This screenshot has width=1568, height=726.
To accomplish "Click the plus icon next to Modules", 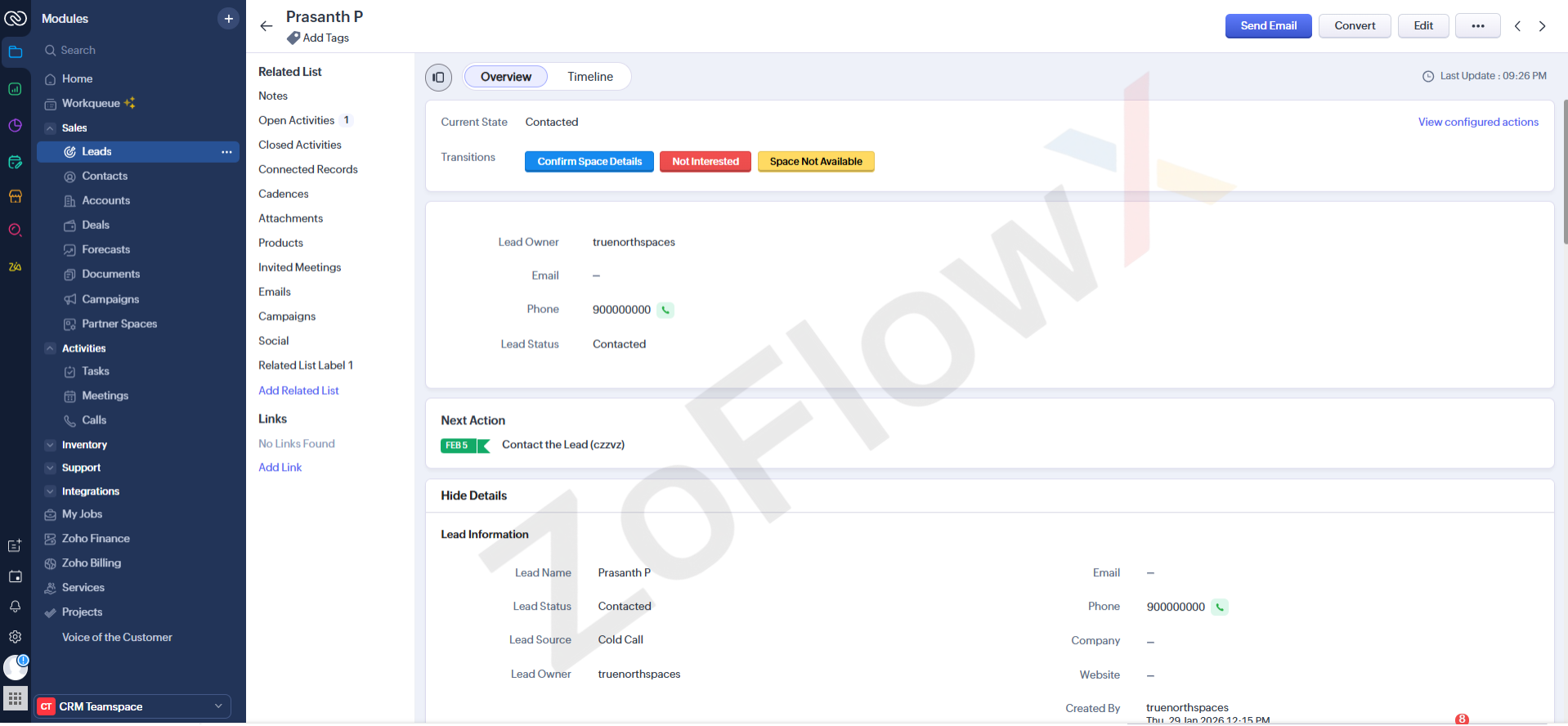I will pyautogui.click(x=228, y=19).
